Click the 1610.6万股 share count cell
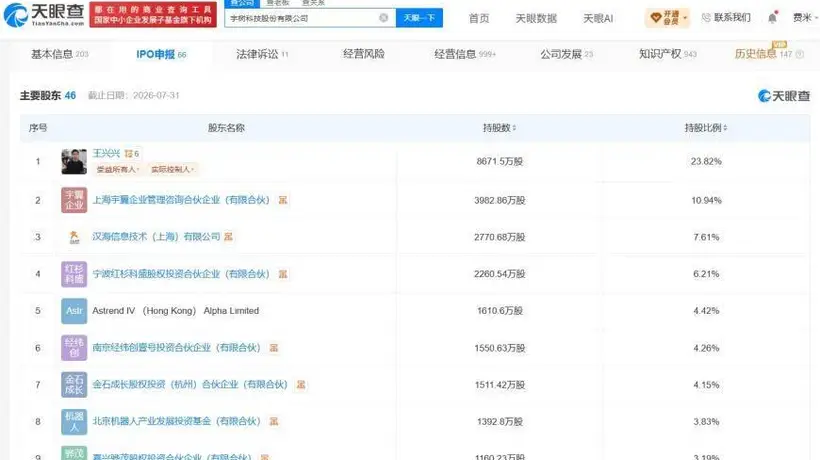 (x=499, y=310)
